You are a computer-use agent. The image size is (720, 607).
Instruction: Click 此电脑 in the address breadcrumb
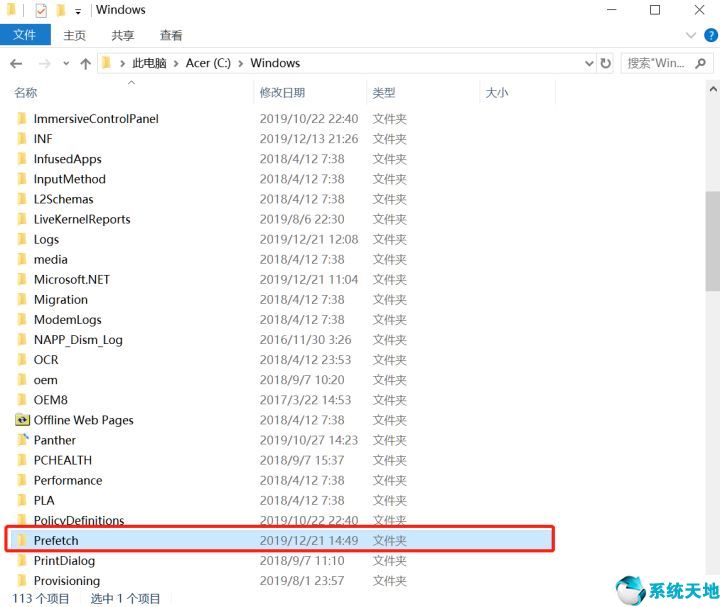(x=149, y=63)
